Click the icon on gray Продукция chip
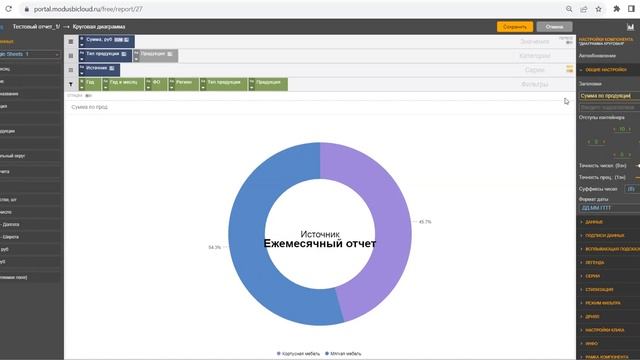 click(170, 54)
